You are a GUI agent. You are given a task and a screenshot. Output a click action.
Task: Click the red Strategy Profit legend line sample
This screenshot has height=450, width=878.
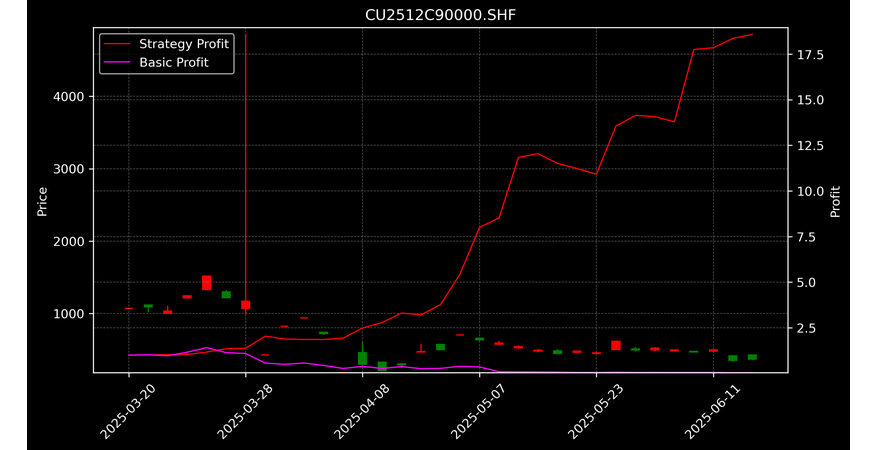pyautogui.click(x=117, y=44)
